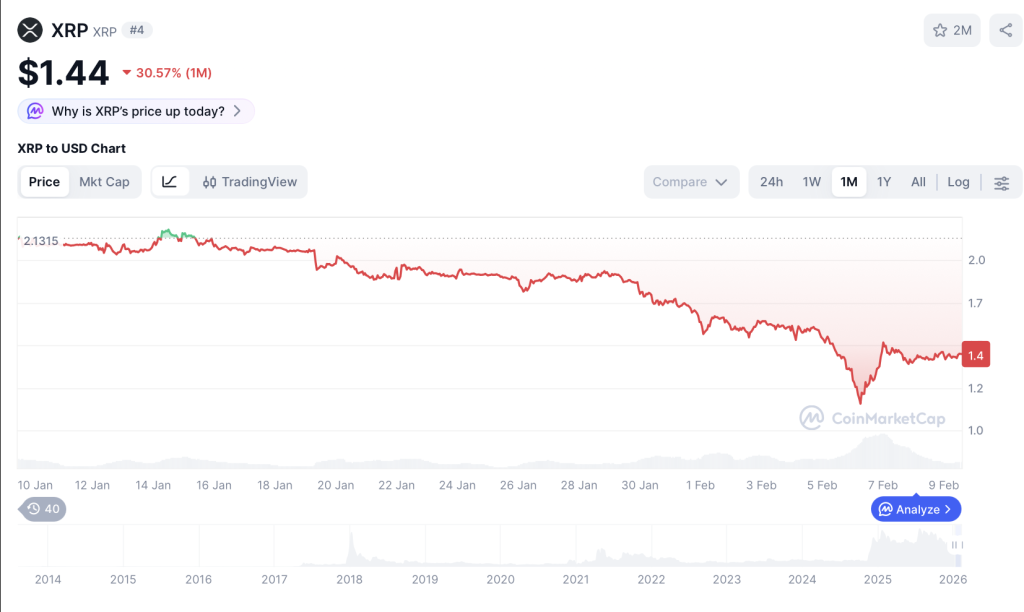The height and width of the screenshot is (612, 1024).
Task: Select the line chart icon
Action: click(x=170, y=182)
